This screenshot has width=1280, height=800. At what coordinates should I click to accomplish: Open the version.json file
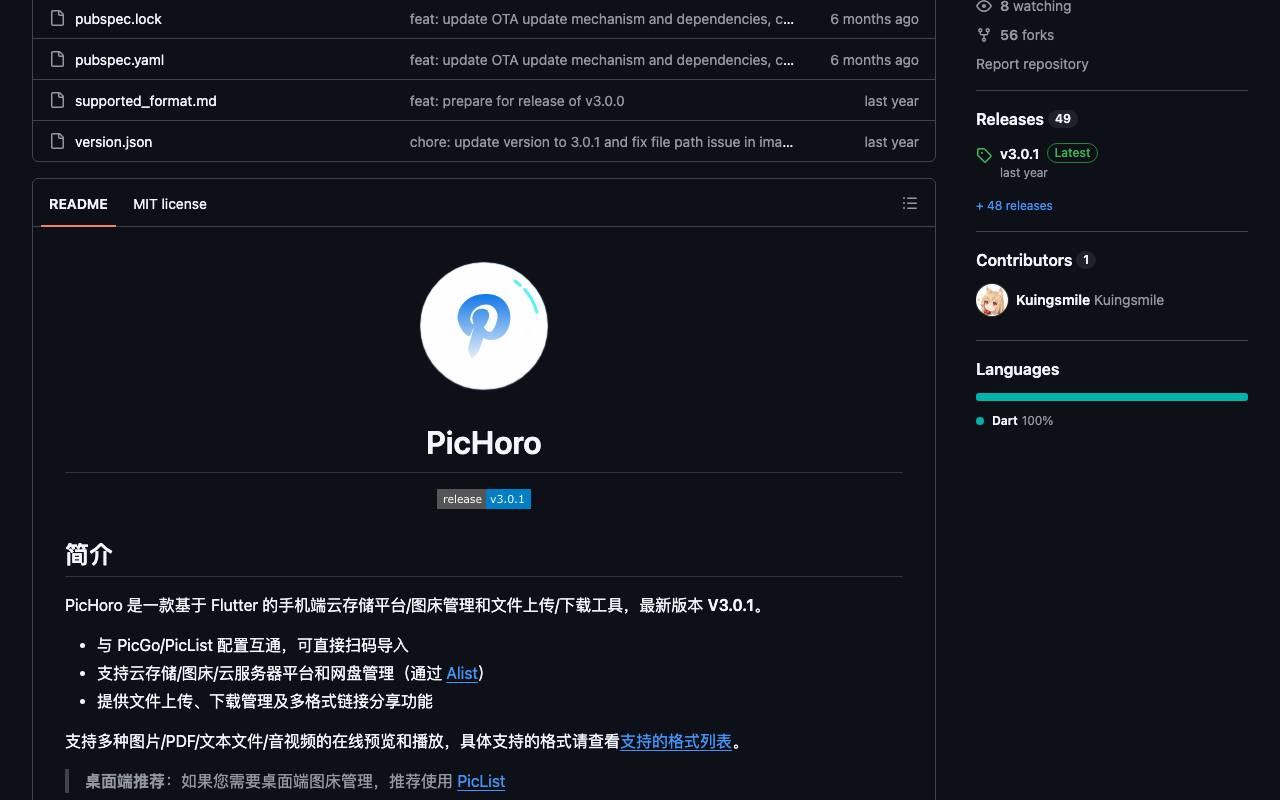(114, 142)
